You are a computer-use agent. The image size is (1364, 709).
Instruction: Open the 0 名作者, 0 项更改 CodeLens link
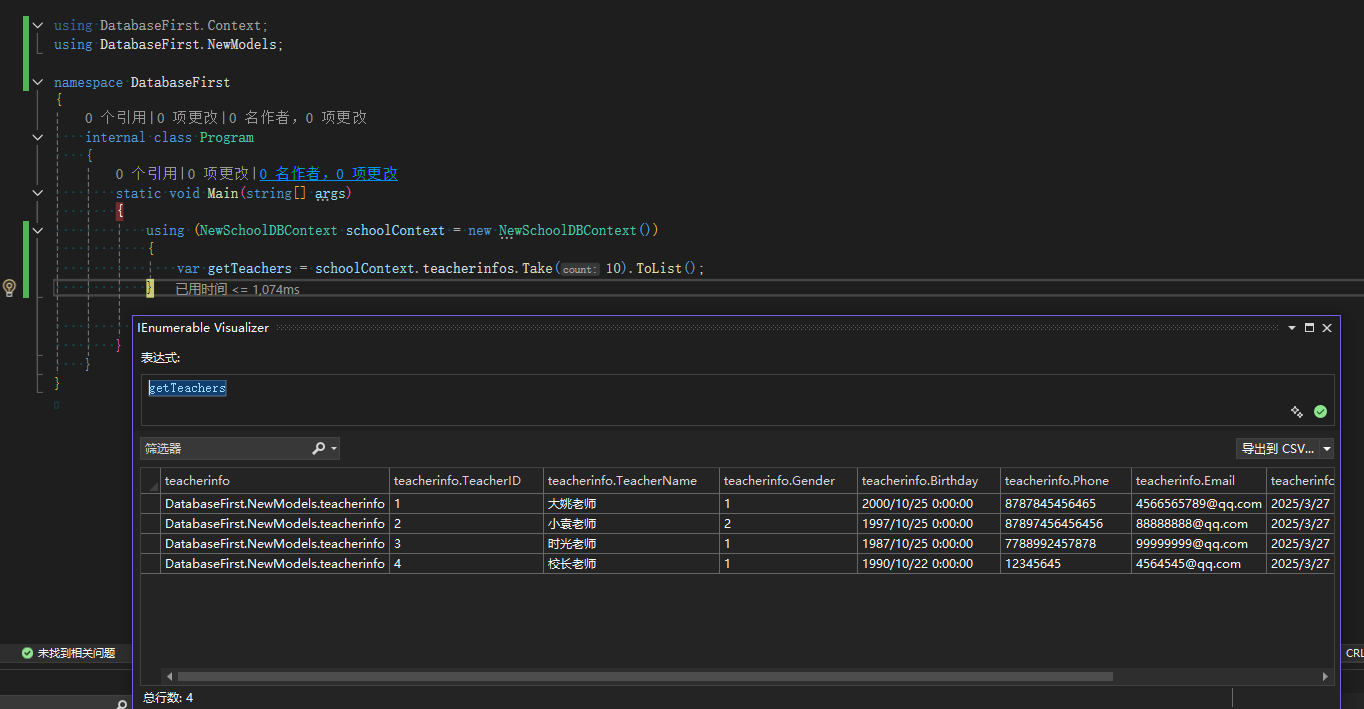click(x=328, y=174)
